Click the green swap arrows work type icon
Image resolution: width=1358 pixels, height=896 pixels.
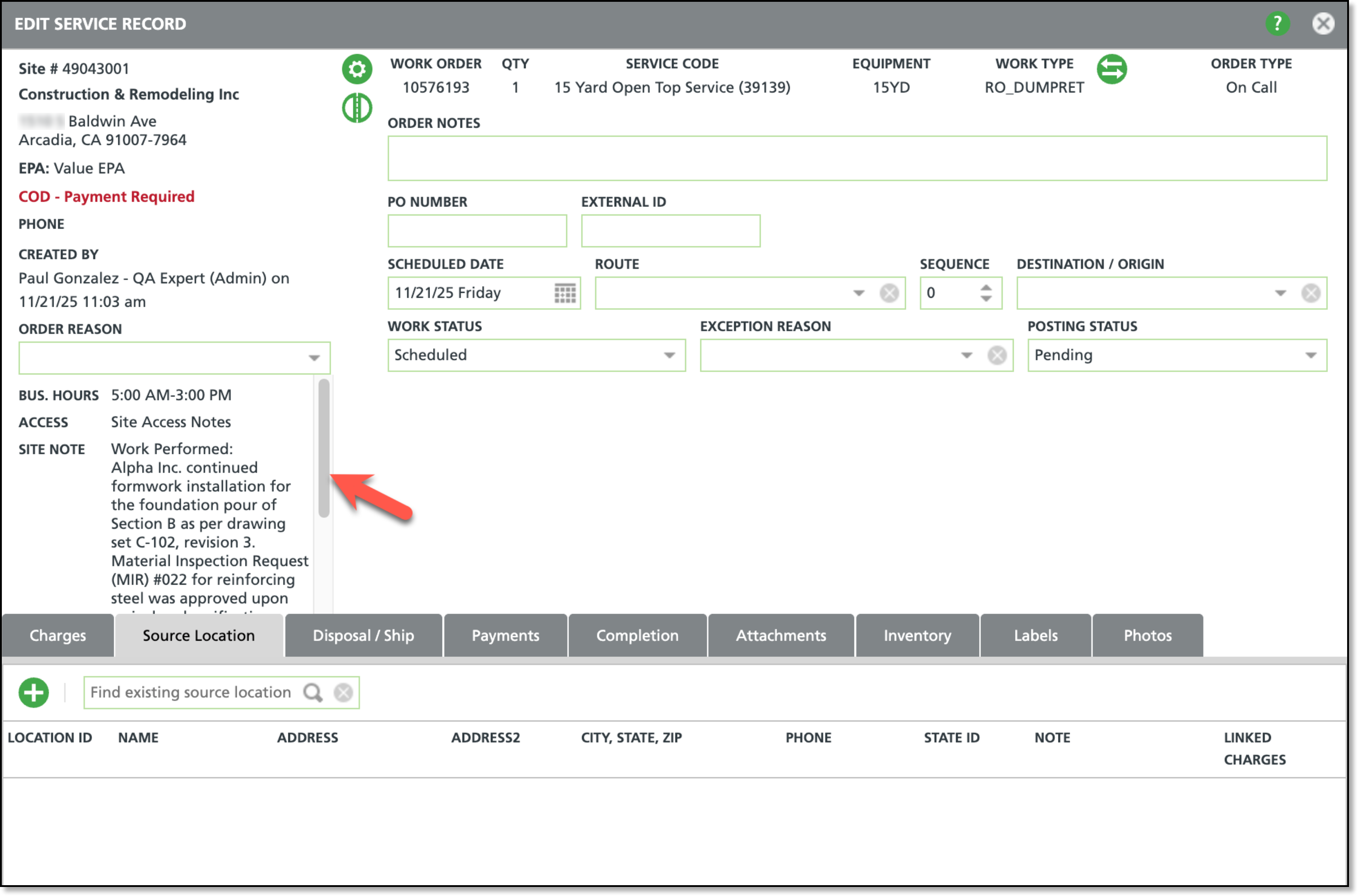click(x=1111, y=69)
